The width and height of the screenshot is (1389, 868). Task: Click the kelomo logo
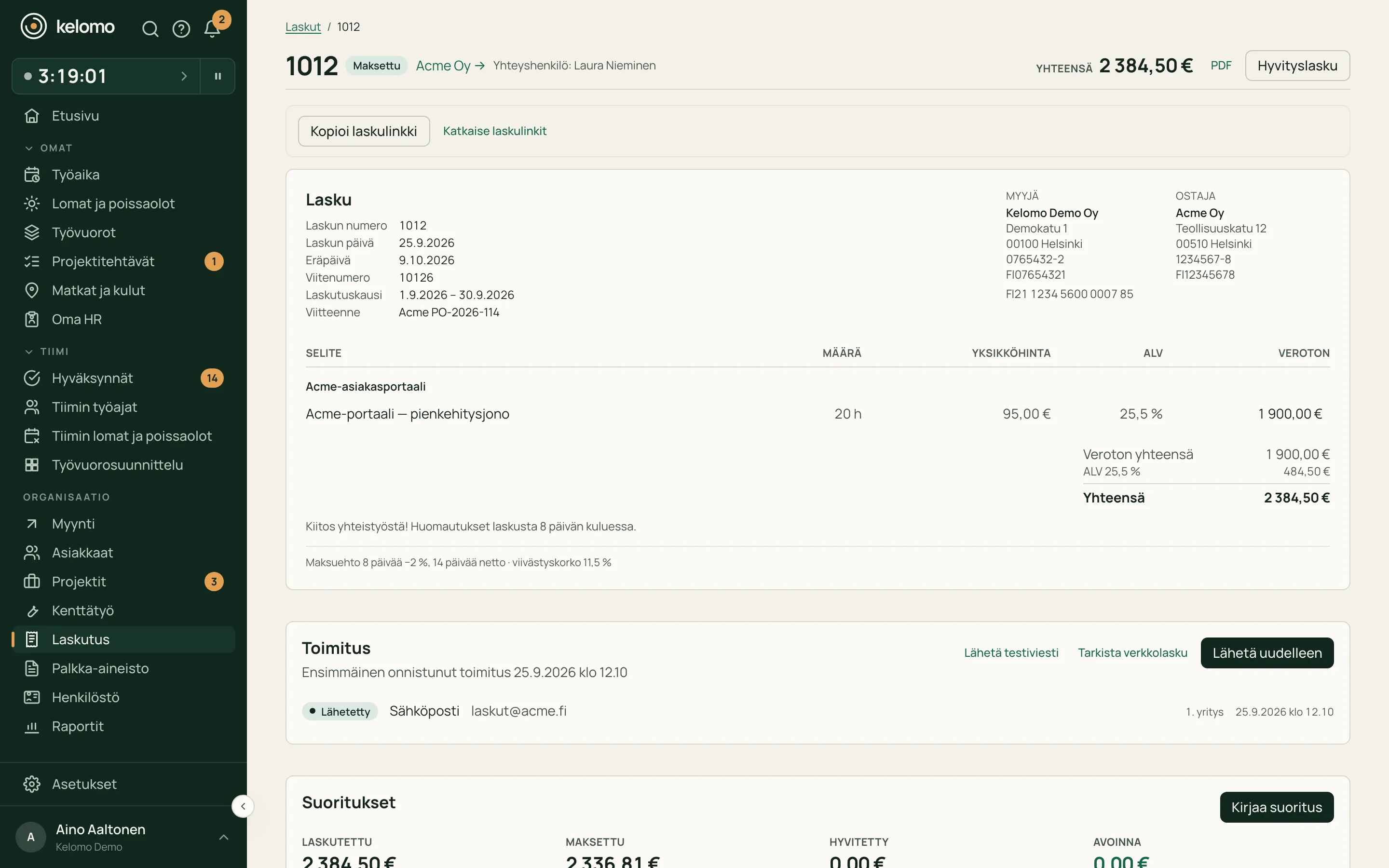[x=68, y=27]
